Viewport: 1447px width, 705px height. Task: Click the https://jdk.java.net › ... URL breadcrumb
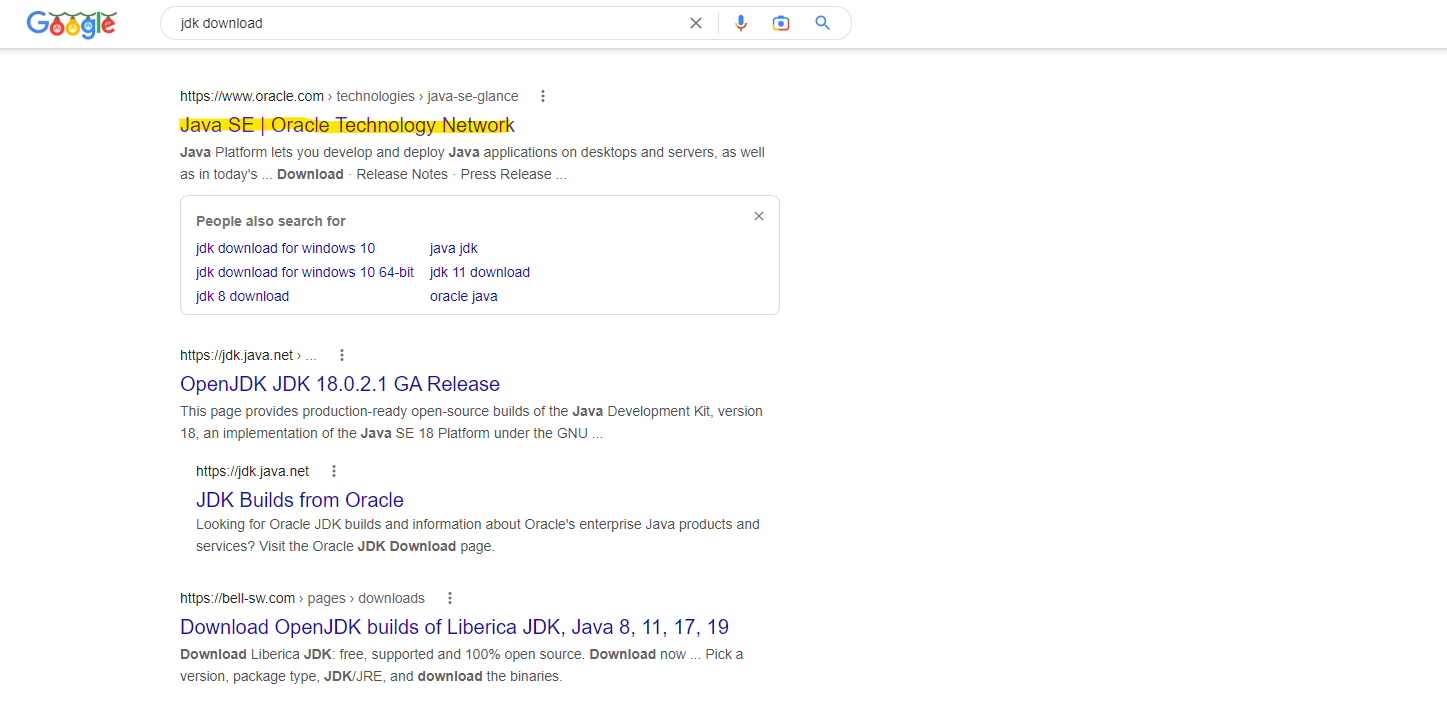point(248,355)
